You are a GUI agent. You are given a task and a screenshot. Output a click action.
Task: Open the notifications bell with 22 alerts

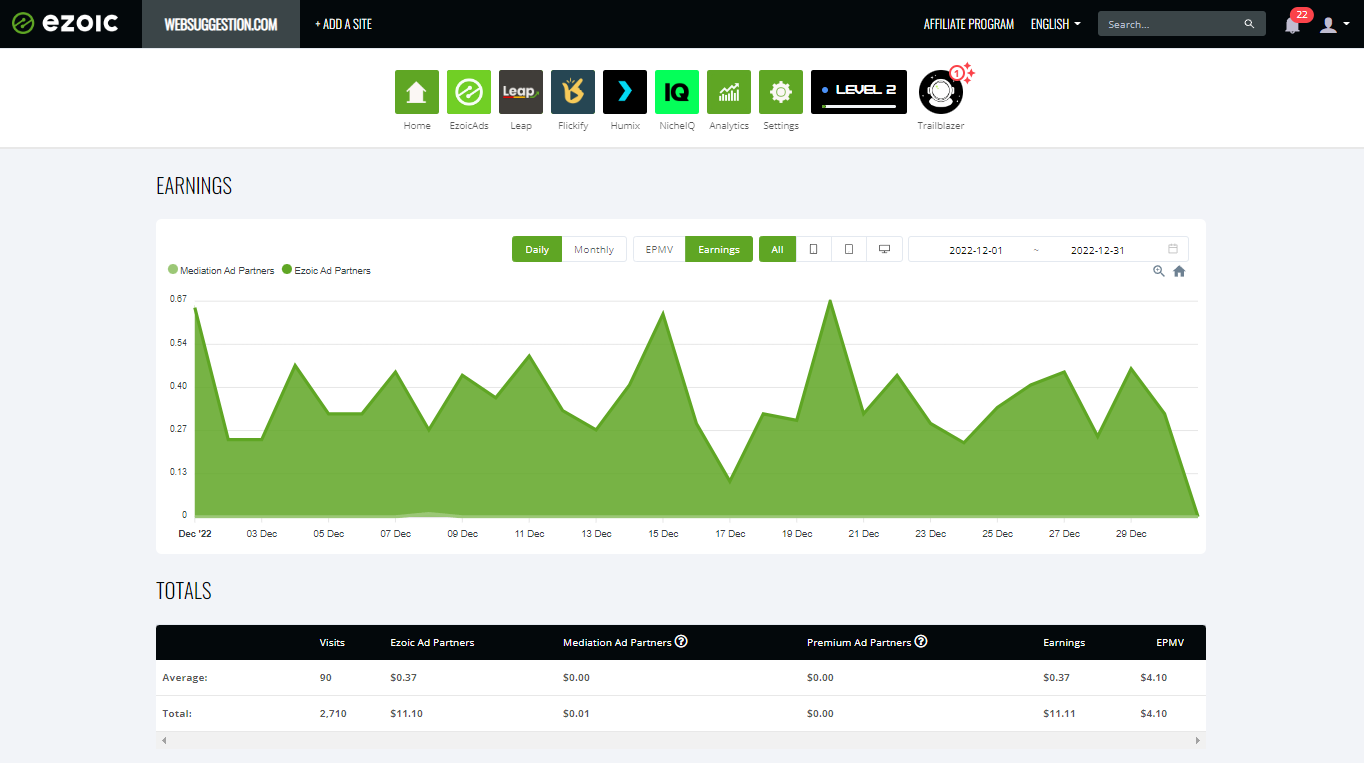(x=1293, y=24)
